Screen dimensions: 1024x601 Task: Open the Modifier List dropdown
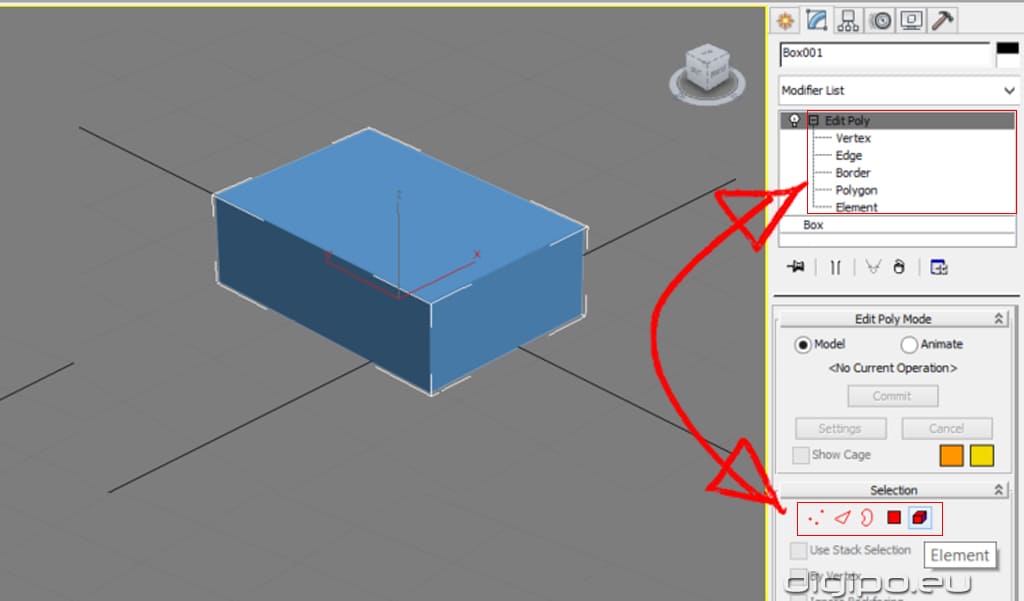point(897,90)
